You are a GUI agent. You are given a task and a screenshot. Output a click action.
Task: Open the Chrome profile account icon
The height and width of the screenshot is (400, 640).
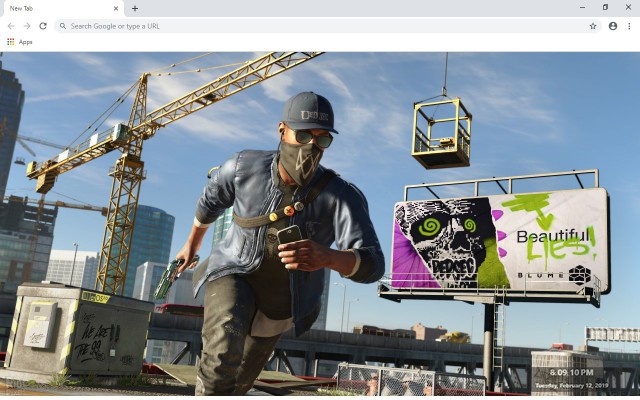click(613, 26)
